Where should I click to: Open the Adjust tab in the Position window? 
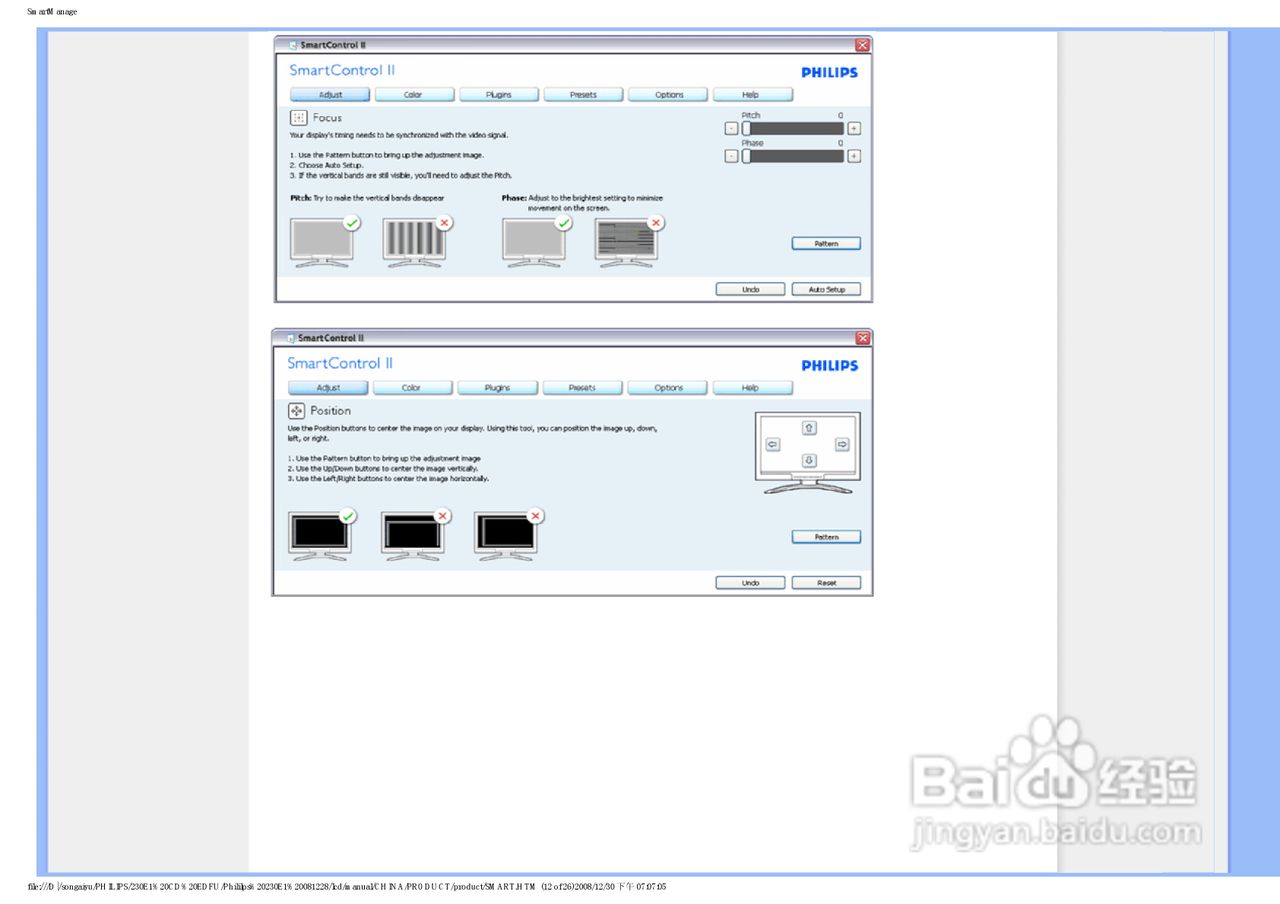(328, 388)
